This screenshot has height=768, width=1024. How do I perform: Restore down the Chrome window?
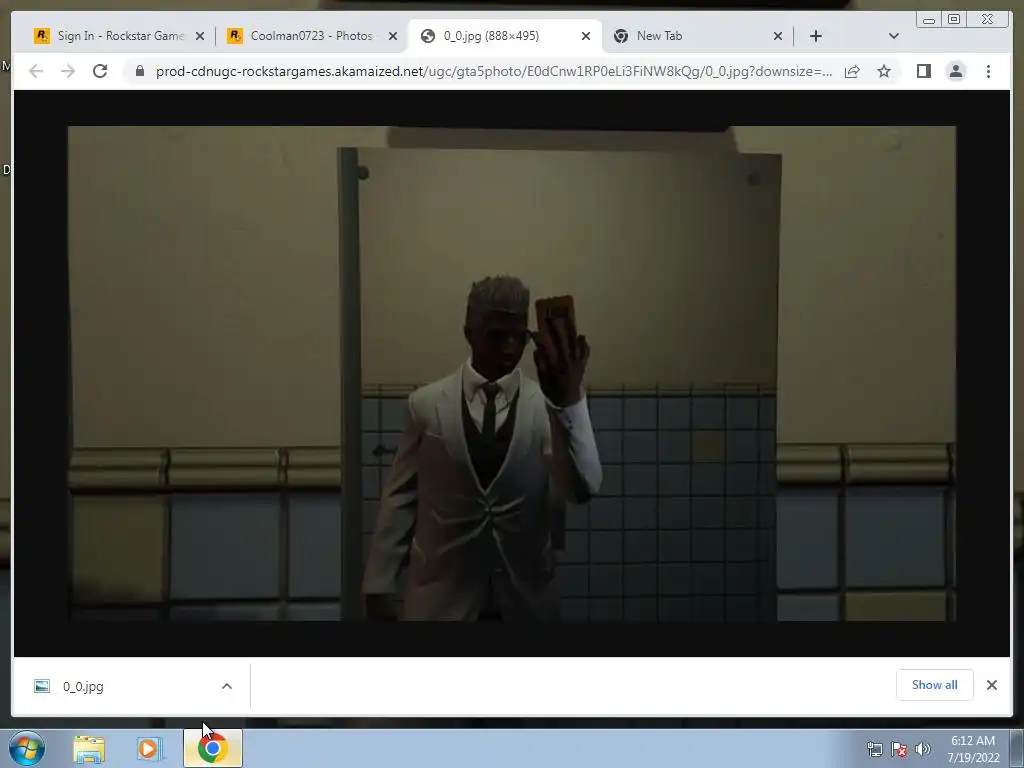(954, 20)
